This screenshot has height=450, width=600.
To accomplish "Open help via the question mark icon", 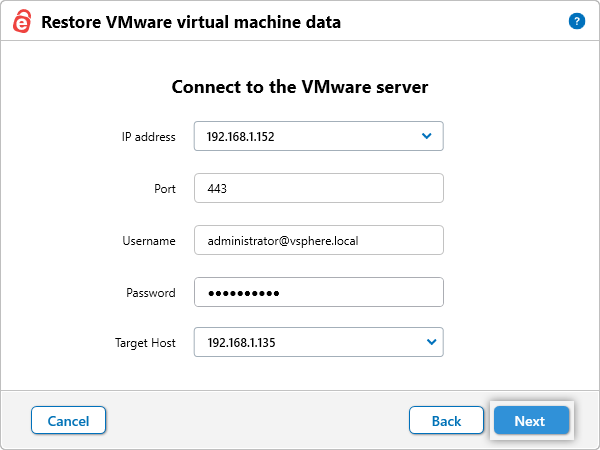I will (576, 21).
